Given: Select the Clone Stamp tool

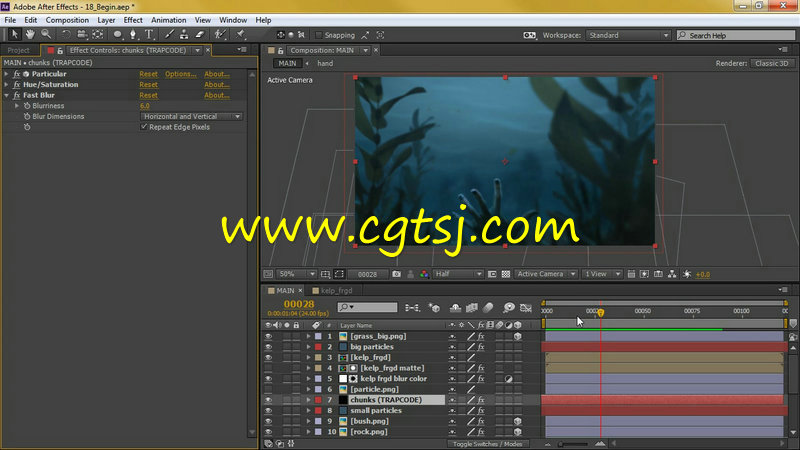Looking at the screenshot, I should (x=184, y=35).
